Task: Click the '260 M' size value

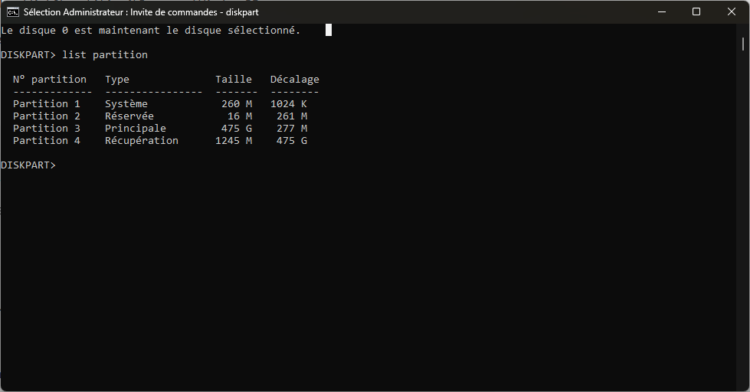Action: coord(237,104)
